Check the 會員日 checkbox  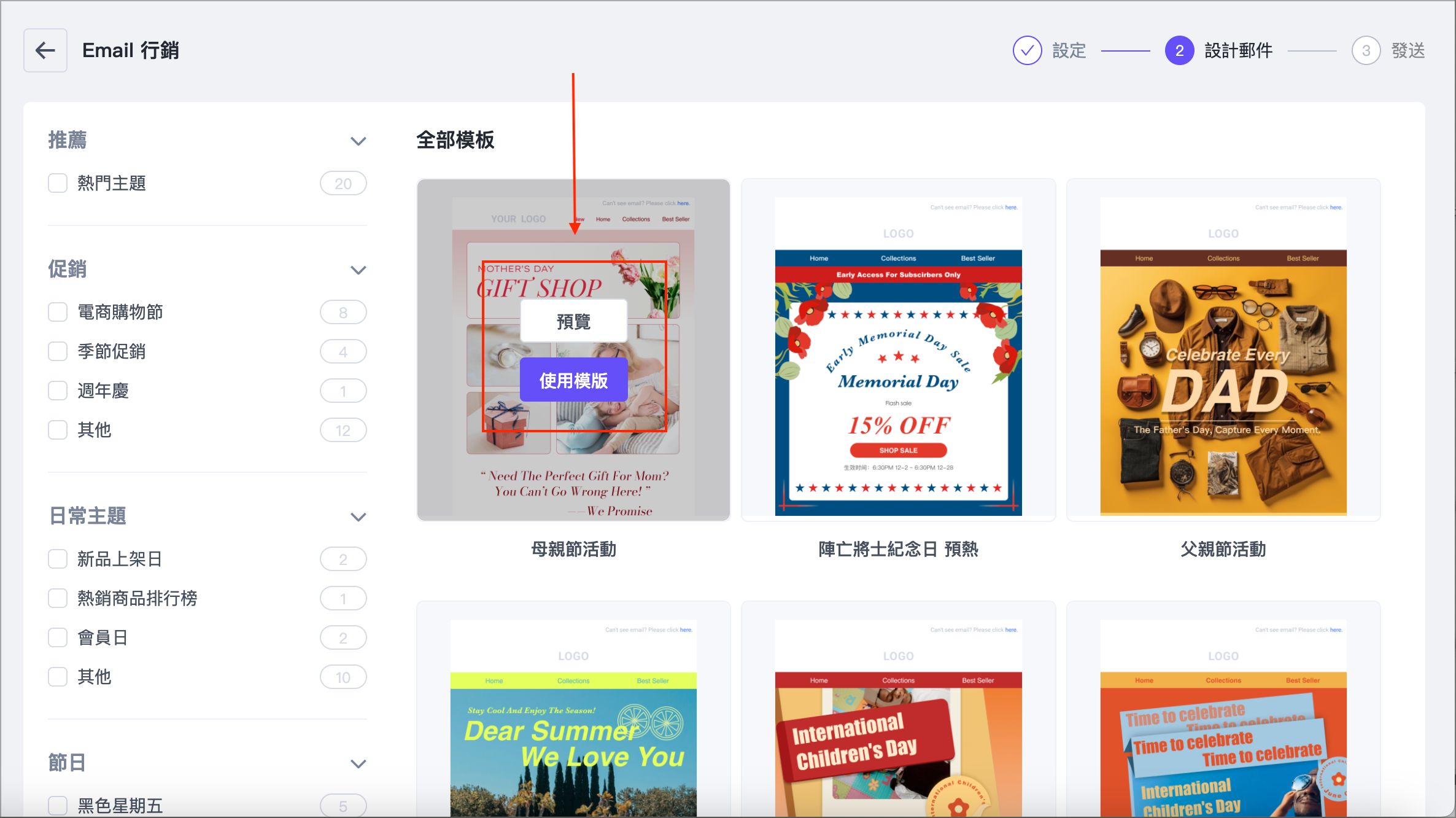coord(58,637)
